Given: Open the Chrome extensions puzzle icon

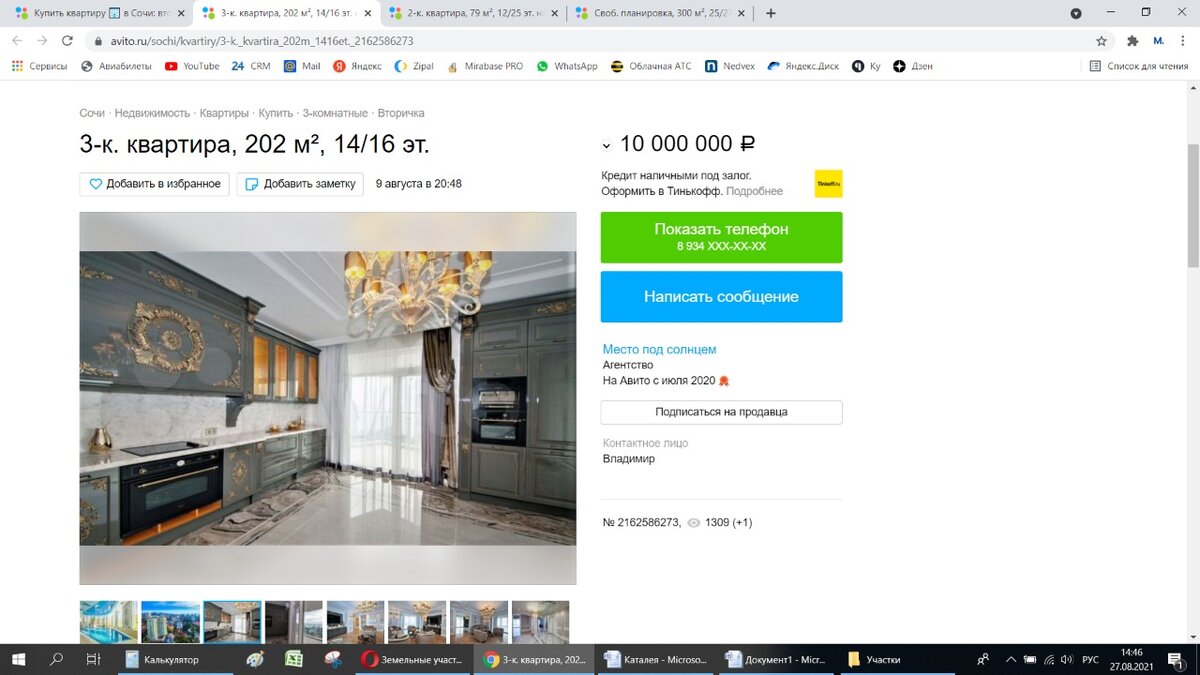Looking at the screenshot, I should pyautogui.click(x=1132, y=41).
